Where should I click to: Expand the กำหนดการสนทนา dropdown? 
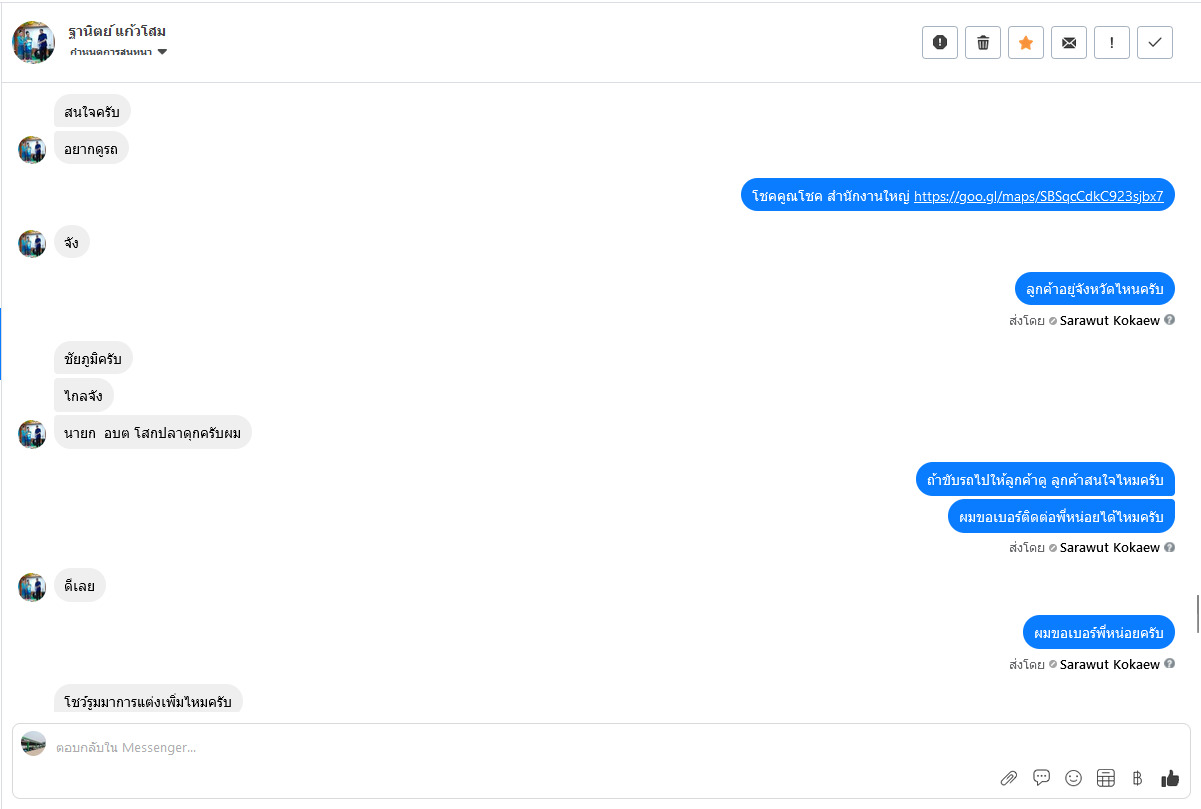point(111,52)
